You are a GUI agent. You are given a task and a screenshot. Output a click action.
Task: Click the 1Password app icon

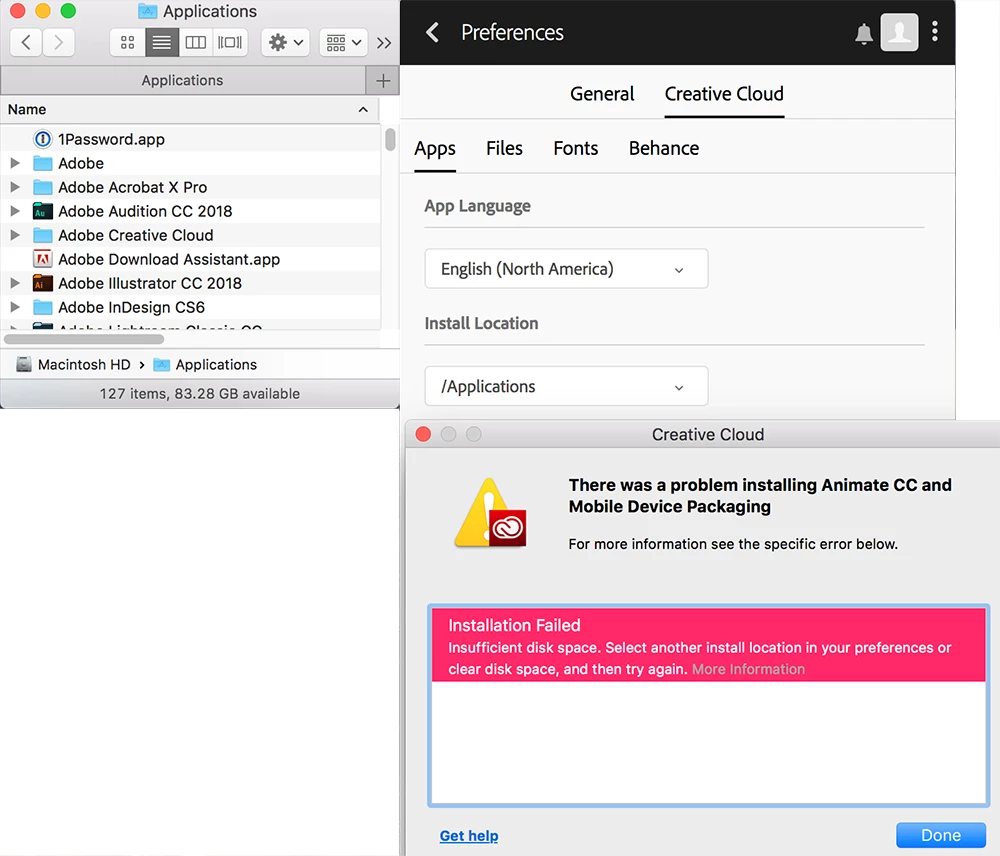click(x=43, y=139)
